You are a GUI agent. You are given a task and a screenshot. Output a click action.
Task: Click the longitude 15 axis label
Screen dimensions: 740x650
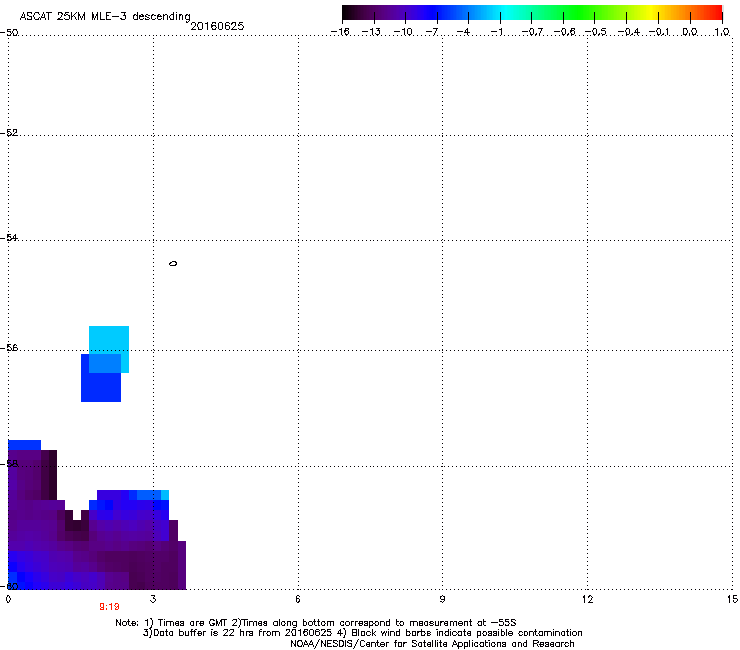click(x=732, y=599)
